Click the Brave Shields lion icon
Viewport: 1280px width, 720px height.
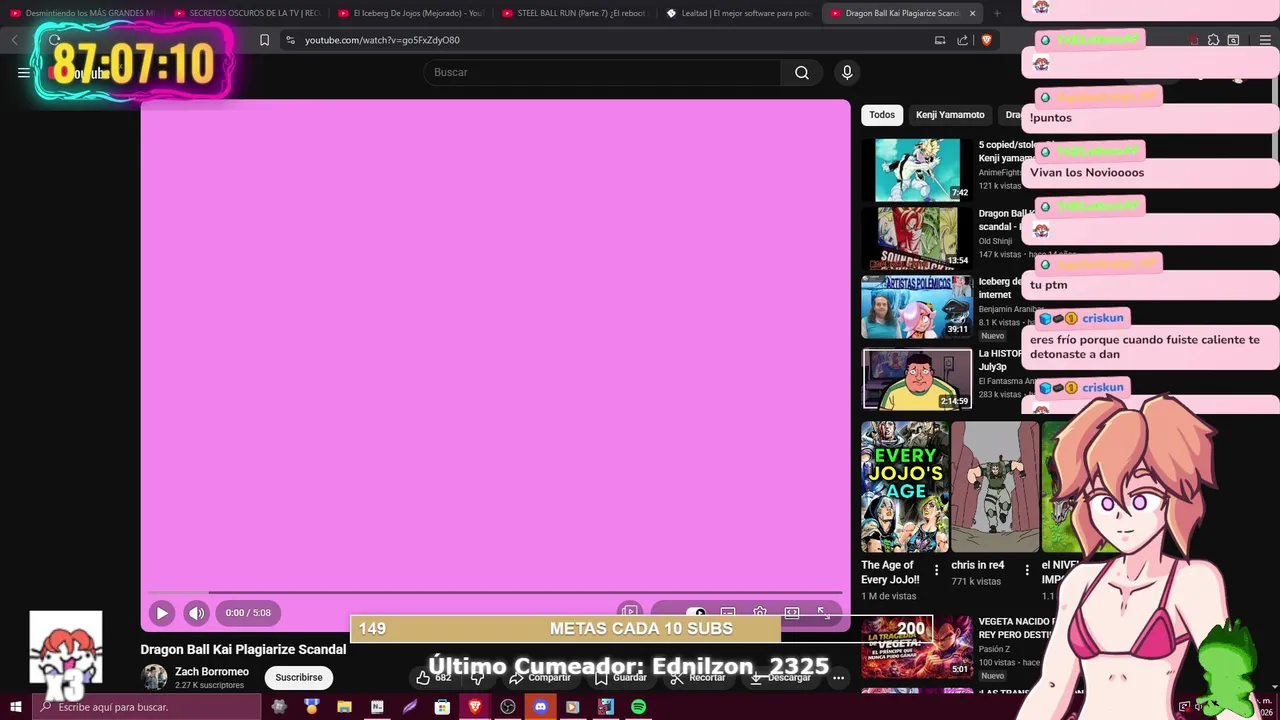pos(986,40)
